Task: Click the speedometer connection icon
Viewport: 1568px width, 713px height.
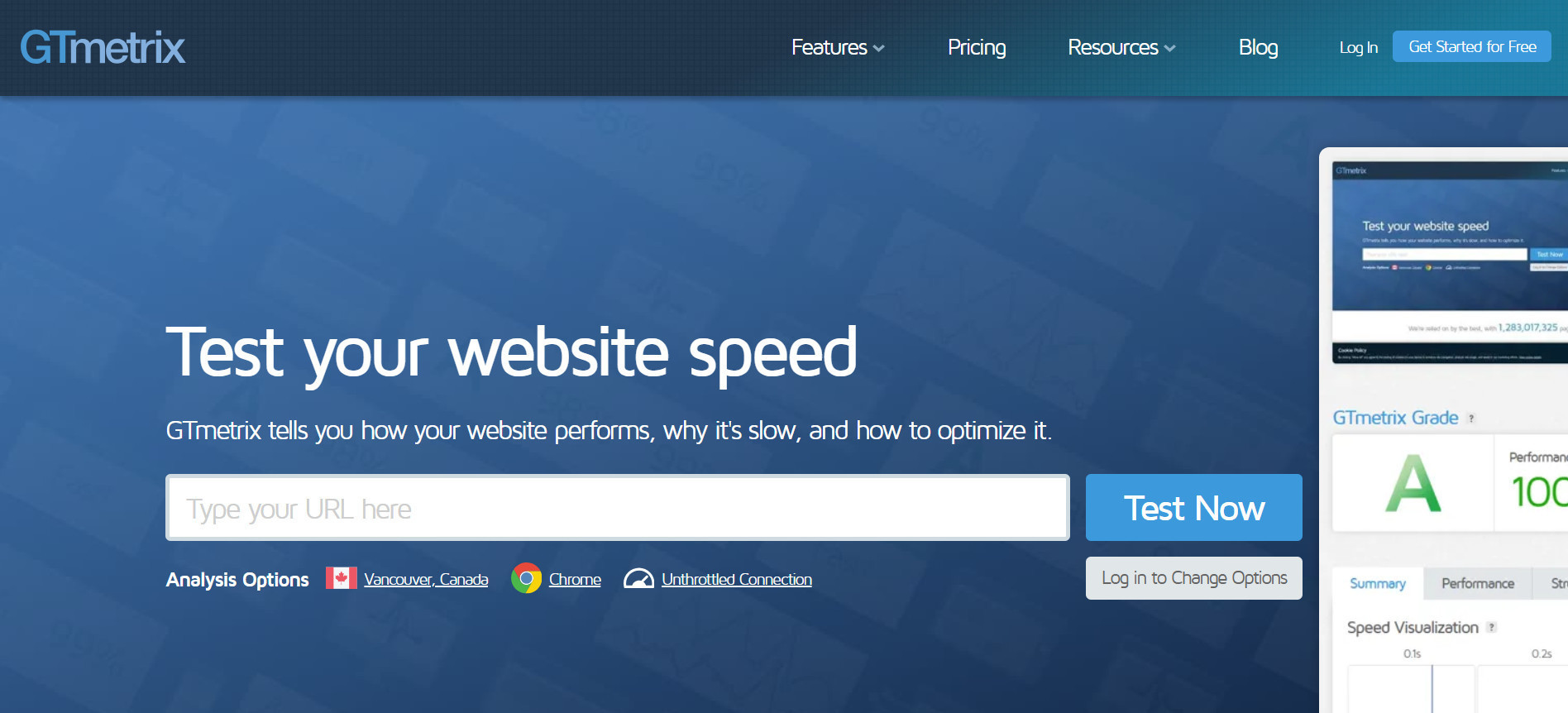Action: click(638, 578)
